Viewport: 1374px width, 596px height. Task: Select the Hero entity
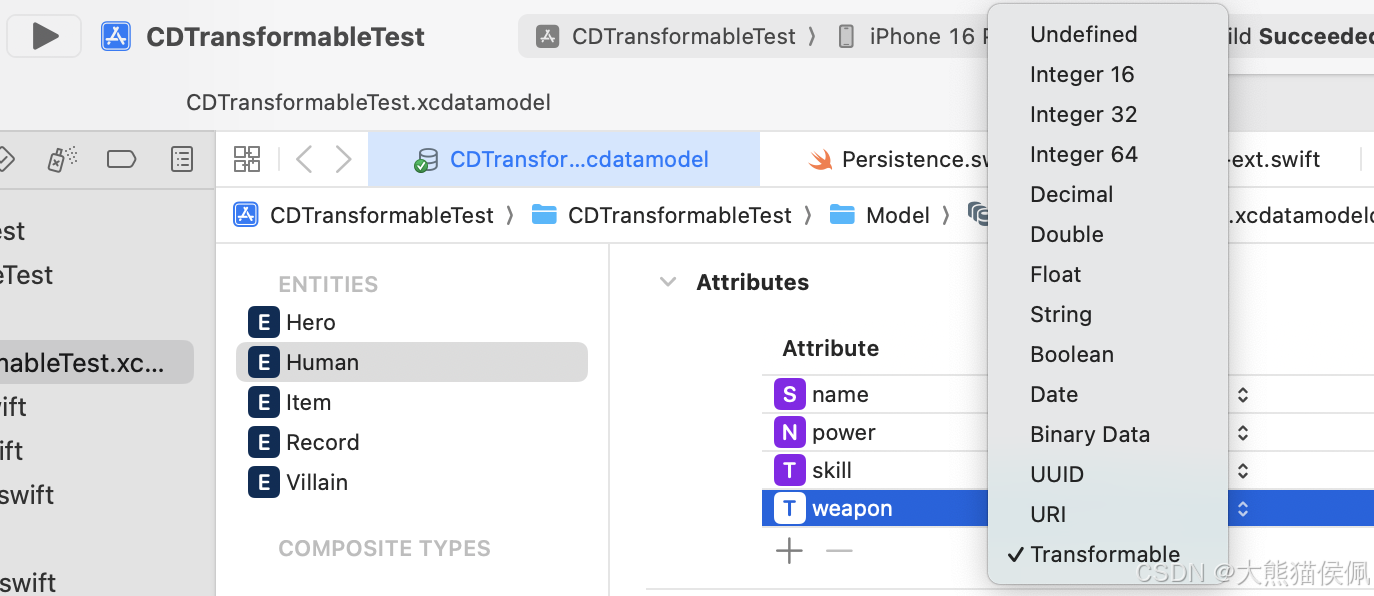click(310, 322)
